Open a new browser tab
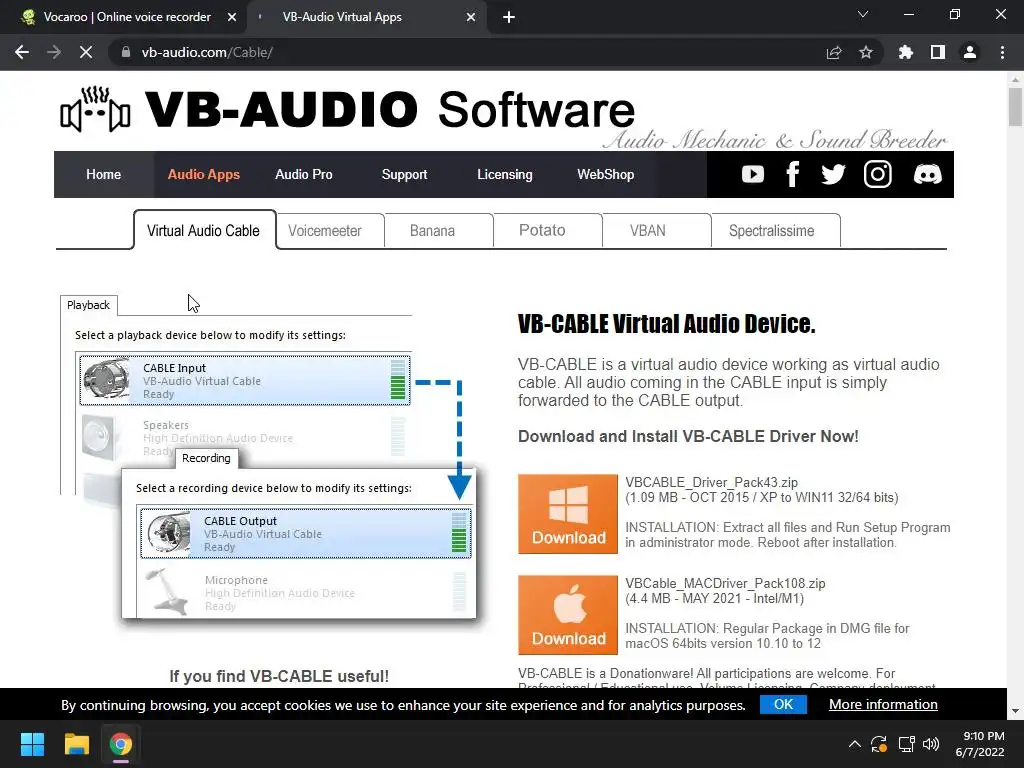The width and height of the screenshot is (1024, 768). (509, 17)
